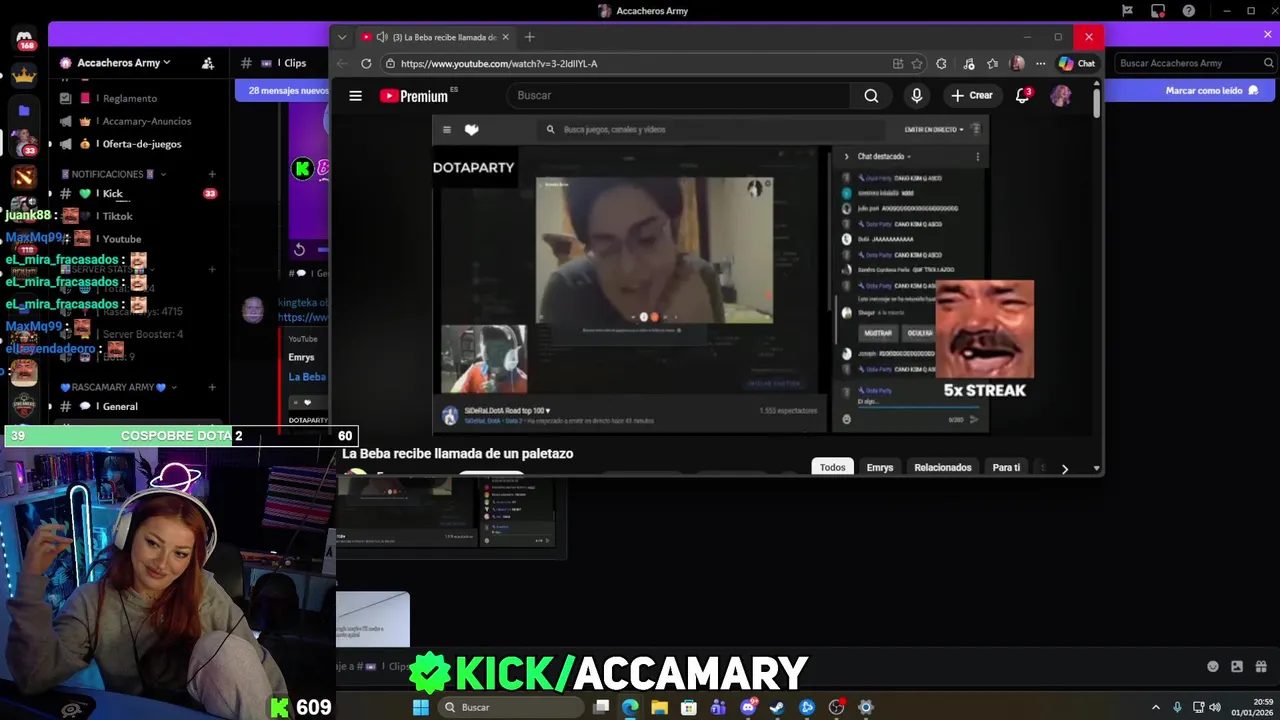Open Discord direct messages home icon
This screenshot has height=720, width=1280.
(24, 40)
